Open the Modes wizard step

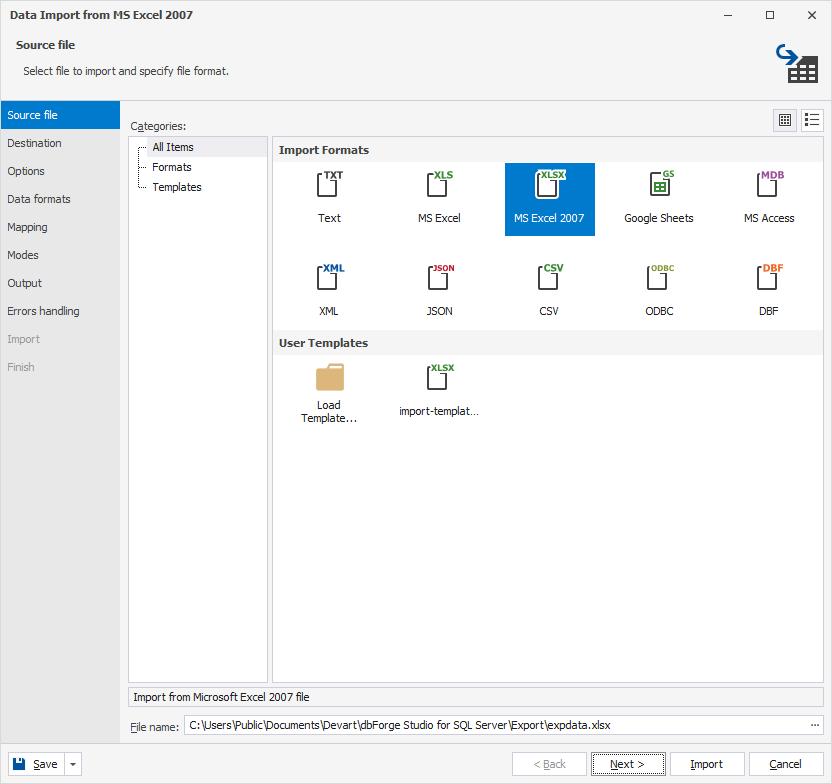coord(60,255)
